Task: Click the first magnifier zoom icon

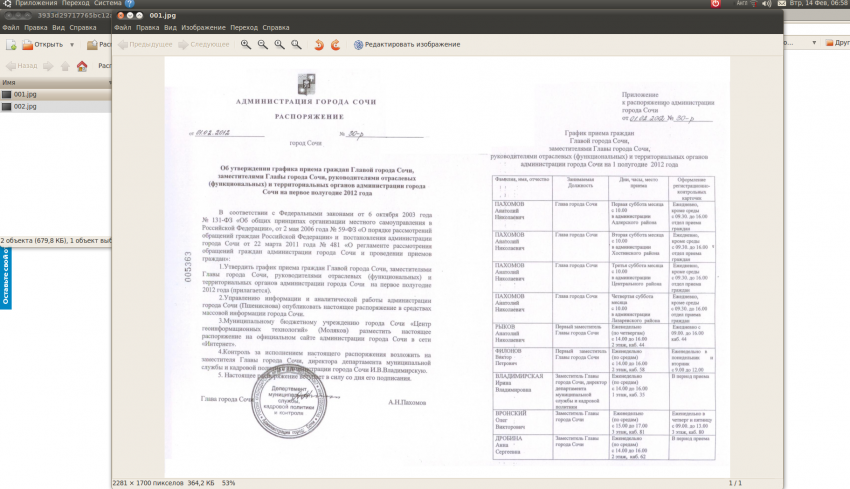Action: [x=246, y=44]
